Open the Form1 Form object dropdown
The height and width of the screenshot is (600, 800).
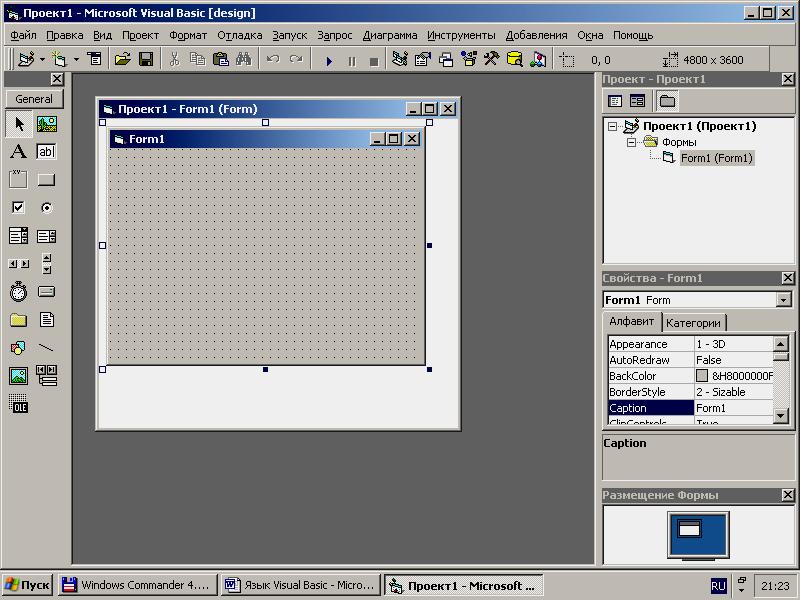[x=784, y=300]
